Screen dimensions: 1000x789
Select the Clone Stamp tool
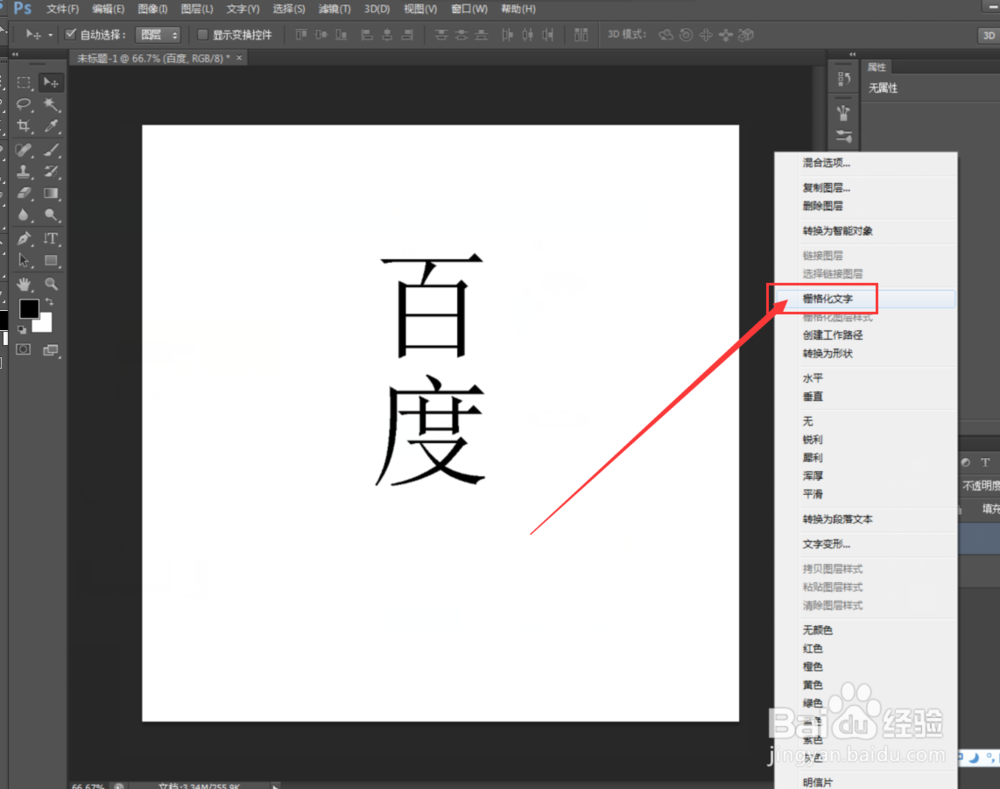(24, 171)
